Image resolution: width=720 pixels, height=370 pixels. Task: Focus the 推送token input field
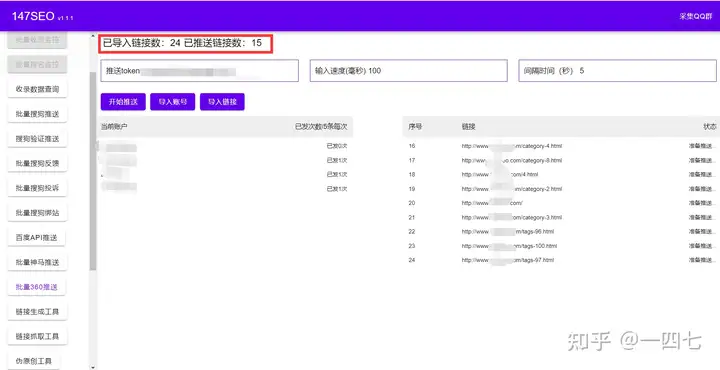coord(199,71)
